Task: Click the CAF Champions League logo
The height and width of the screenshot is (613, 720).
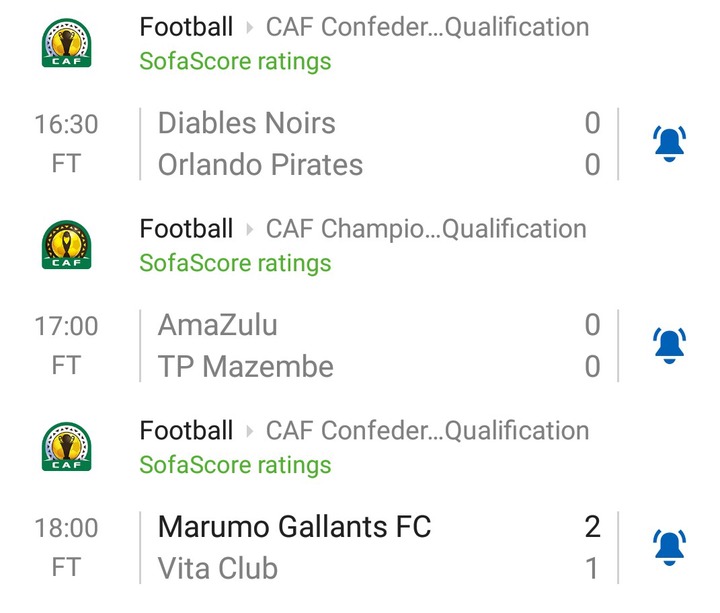Action: (67, 245)
